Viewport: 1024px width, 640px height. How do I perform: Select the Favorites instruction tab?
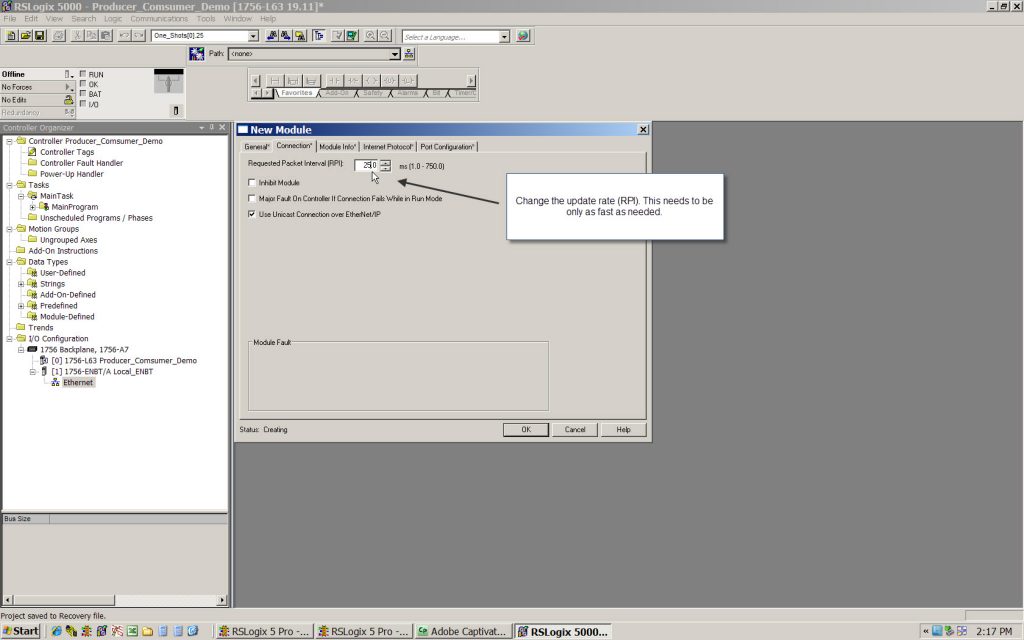click(296, 93)
